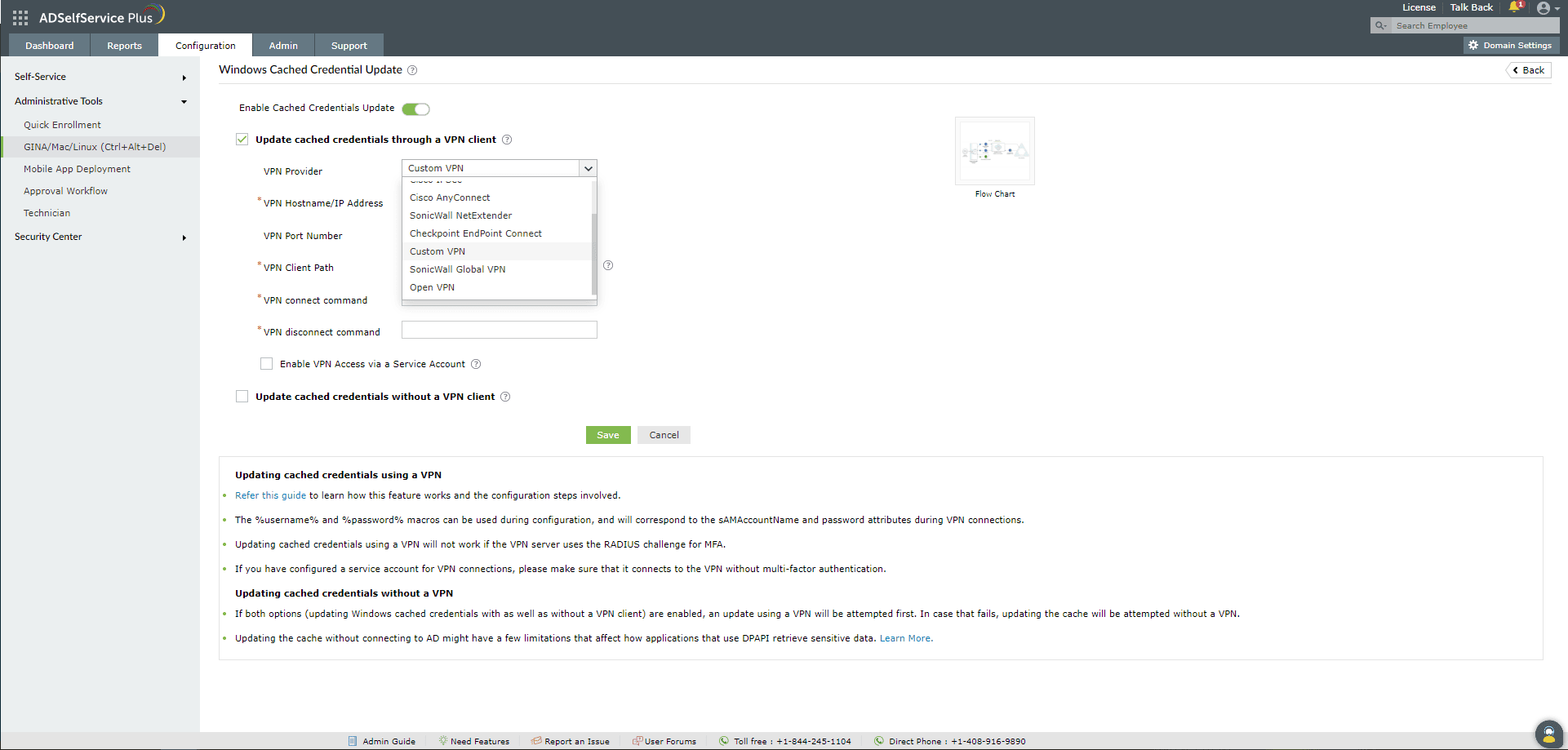
Task: Click the User Forums icon
Action: [637, 741]
